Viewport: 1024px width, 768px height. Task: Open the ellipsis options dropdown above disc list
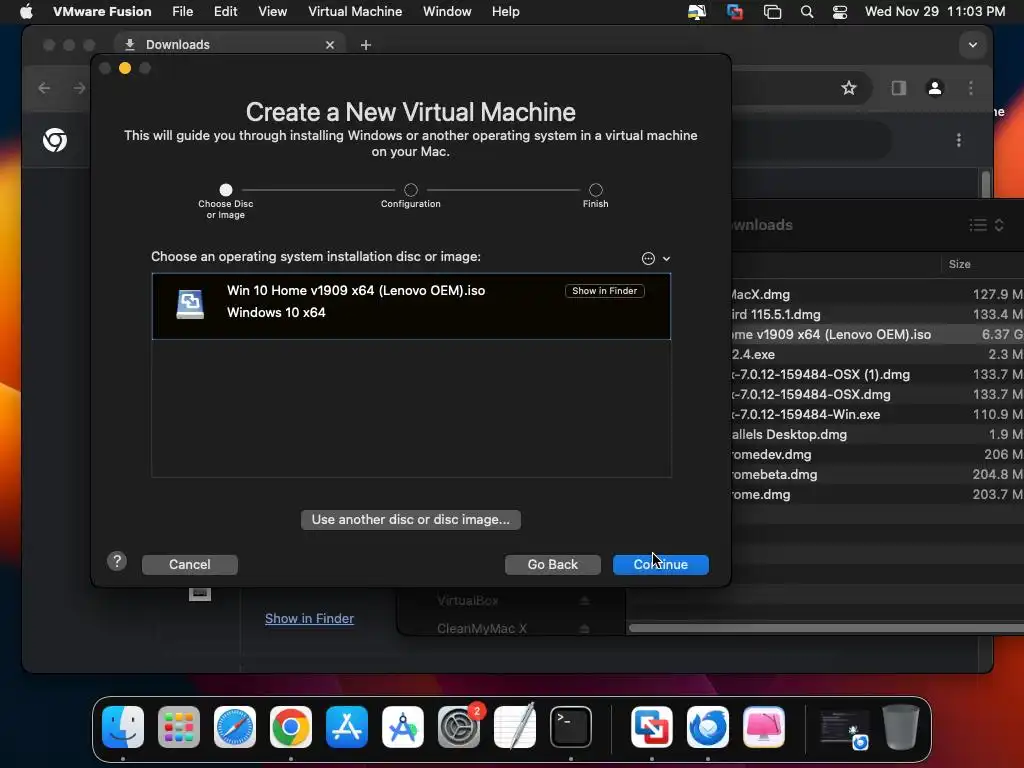pos(656,259)
